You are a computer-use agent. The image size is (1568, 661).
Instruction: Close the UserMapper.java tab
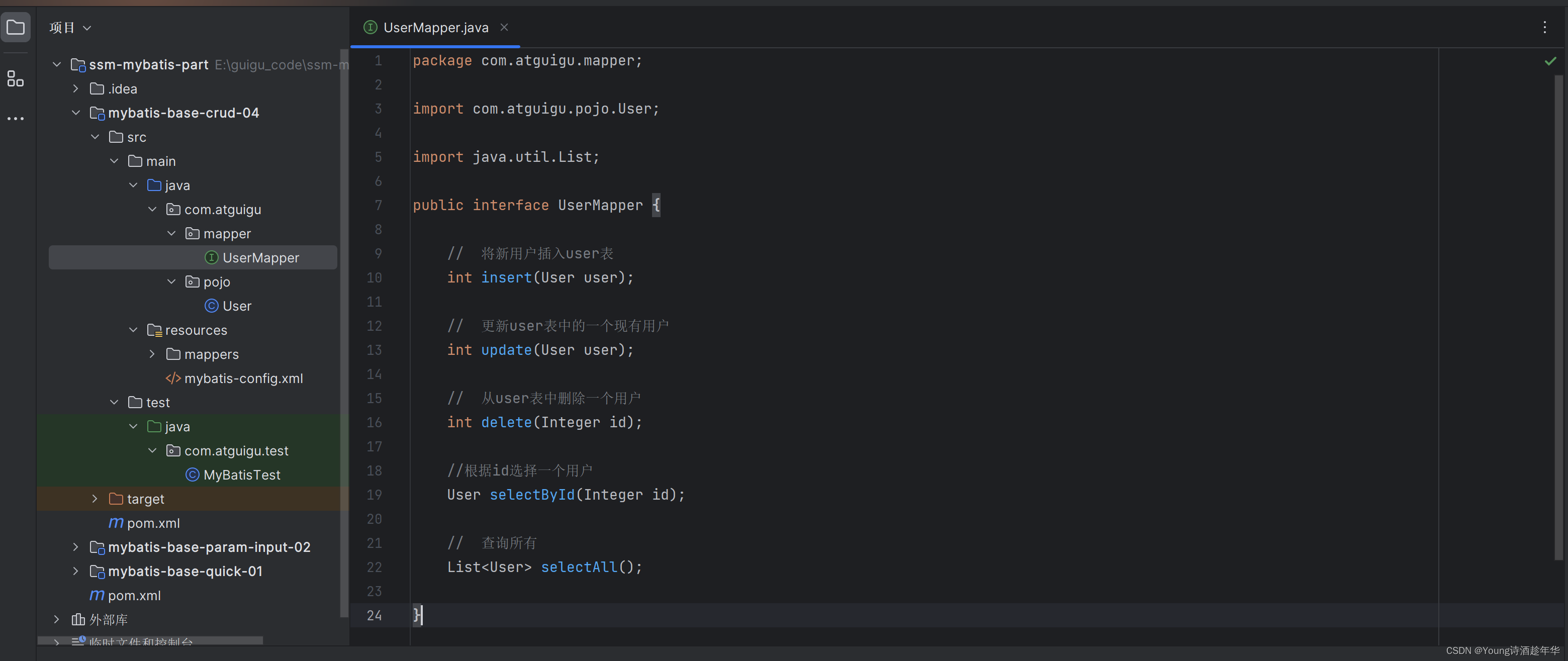click(x=504, y=27)
